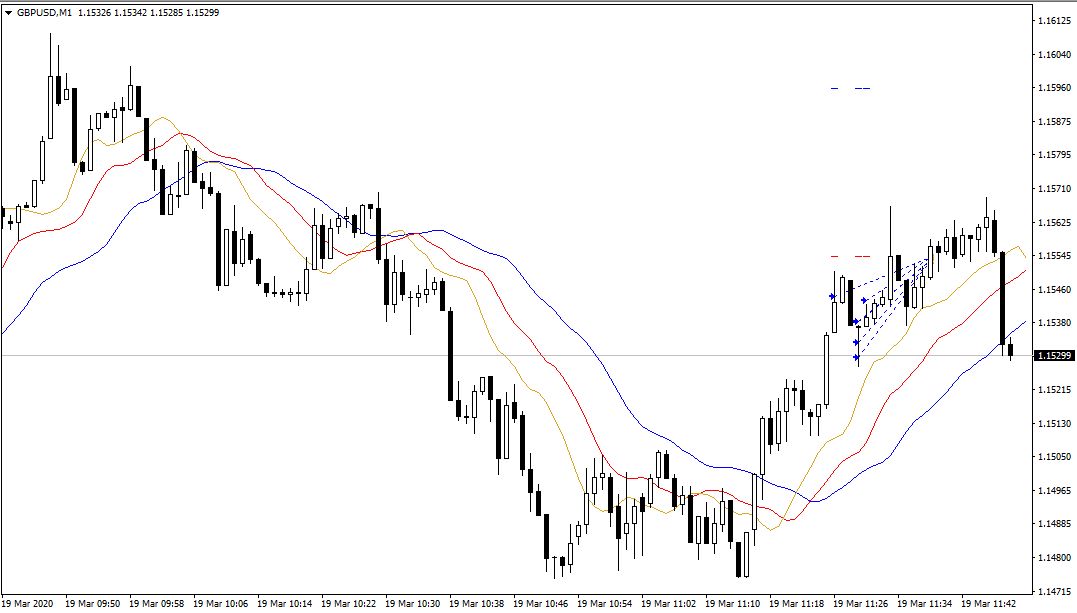1077x613 pixels.
Task: Click the triangle arrow beside GBPUSD,M1
Action: 8,12
